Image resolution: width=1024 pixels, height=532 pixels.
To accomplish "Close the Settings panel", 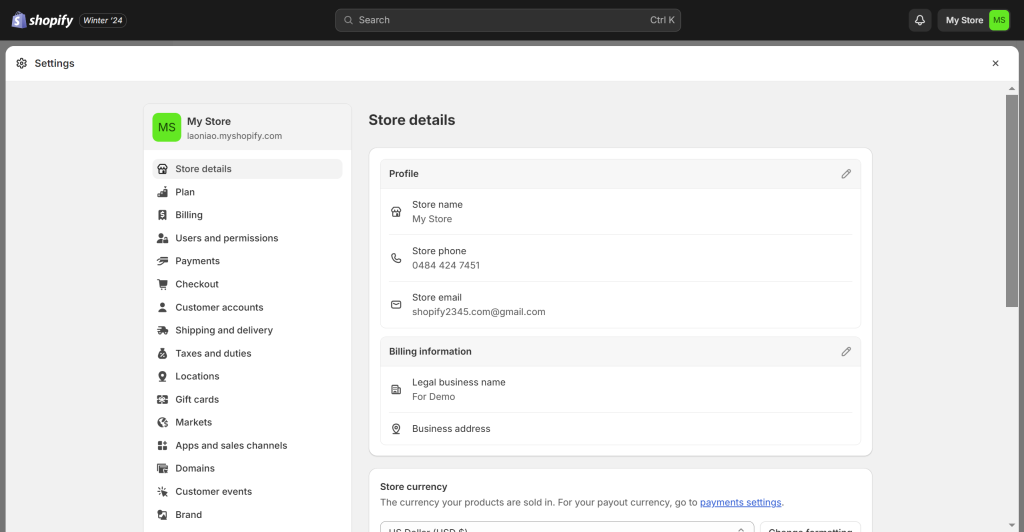I will coord(995,63).
